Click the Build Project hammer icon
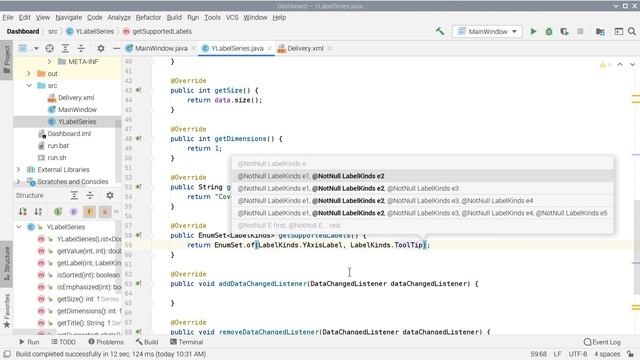Screen dimensions: 640x360 pos(440,31)
